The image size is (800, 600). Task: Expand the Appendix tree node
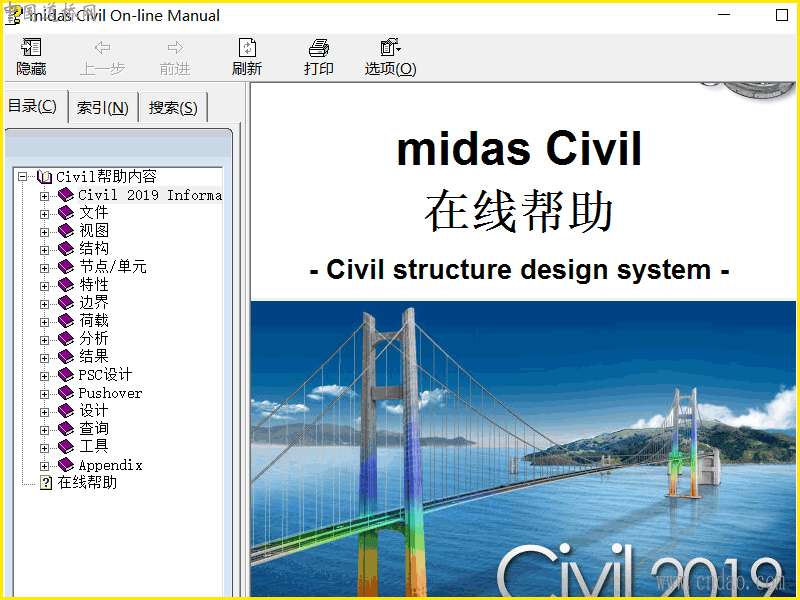click(44, 466)
